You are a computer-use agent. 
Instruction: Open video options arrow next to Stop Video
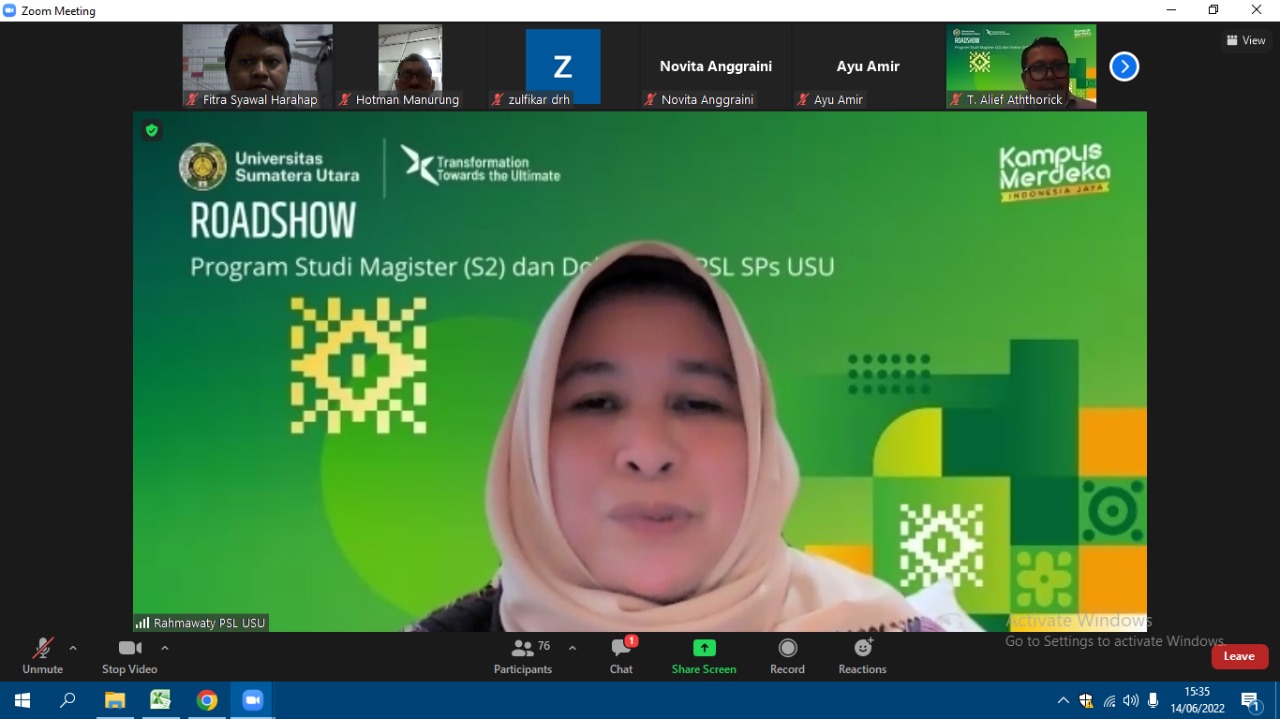tap(165, 648)
